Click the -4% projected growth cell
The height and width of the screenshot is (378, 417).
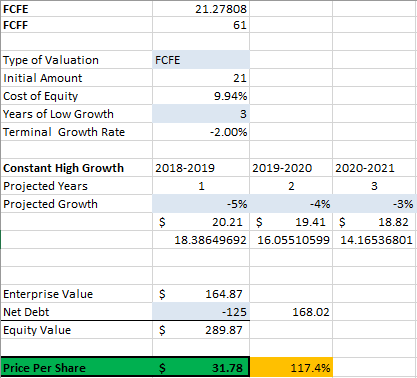pyautogui.click(x=291, y=204)
